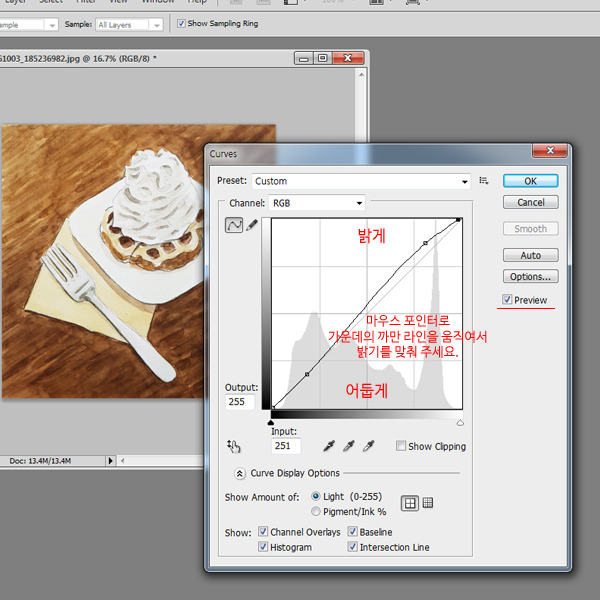The height and width of the screenshot is (600, 600).
Task: Open the Sample All Layers dropdown
Action: click(129, 25)
